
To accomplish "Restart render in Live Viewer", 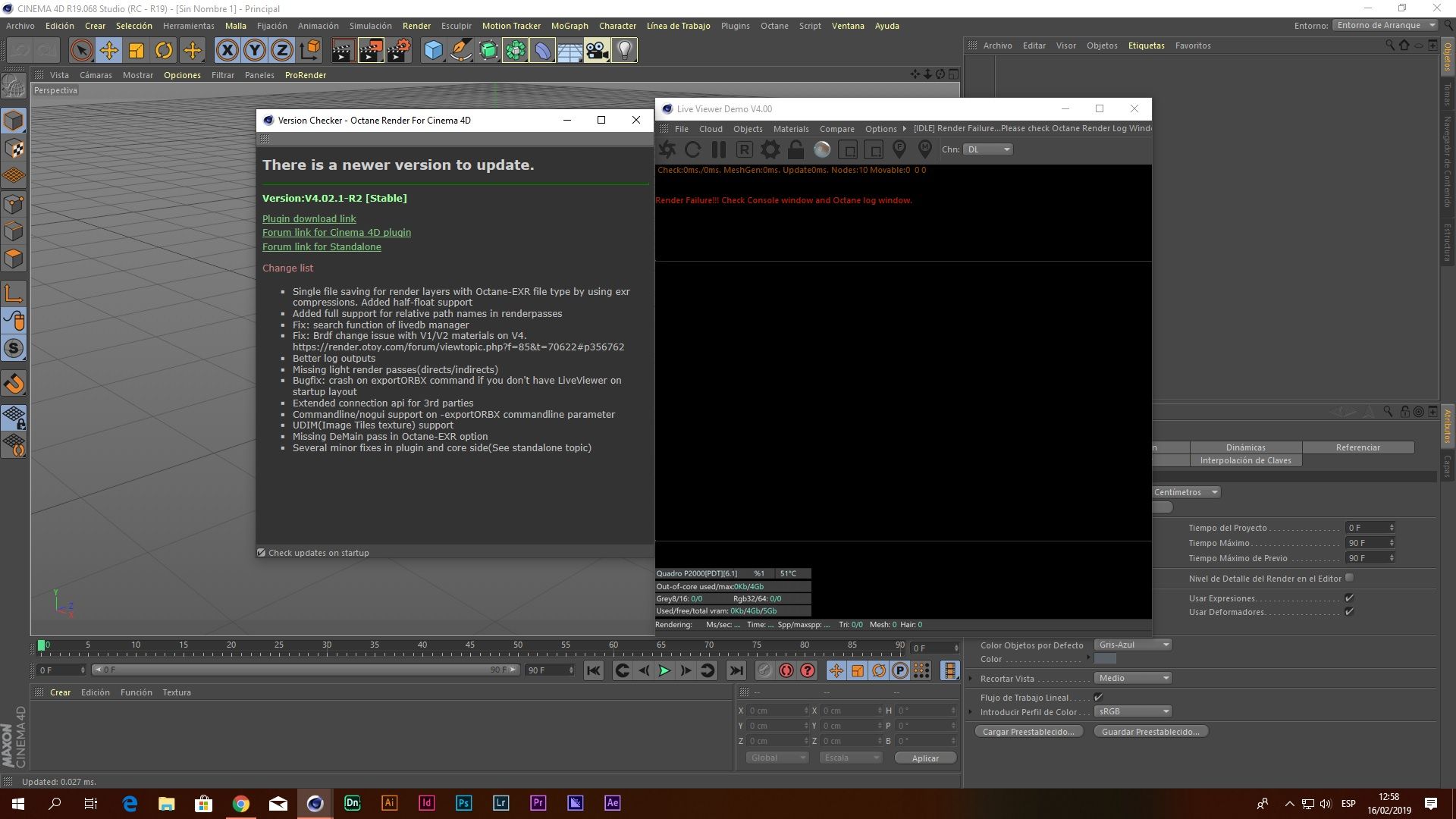I will tap(693, 149).
